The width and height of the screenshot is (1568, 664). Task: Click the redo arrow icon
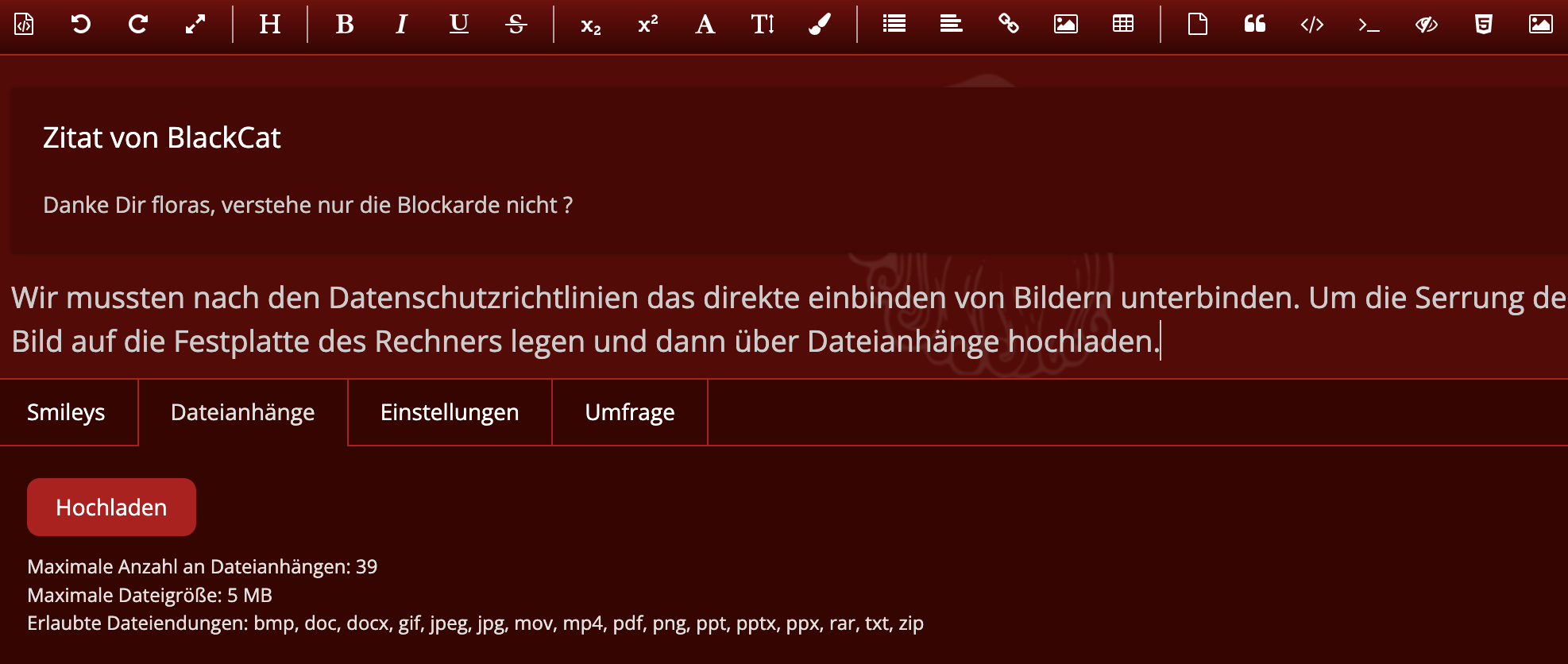pyautogui.click(x=138, y=25)
